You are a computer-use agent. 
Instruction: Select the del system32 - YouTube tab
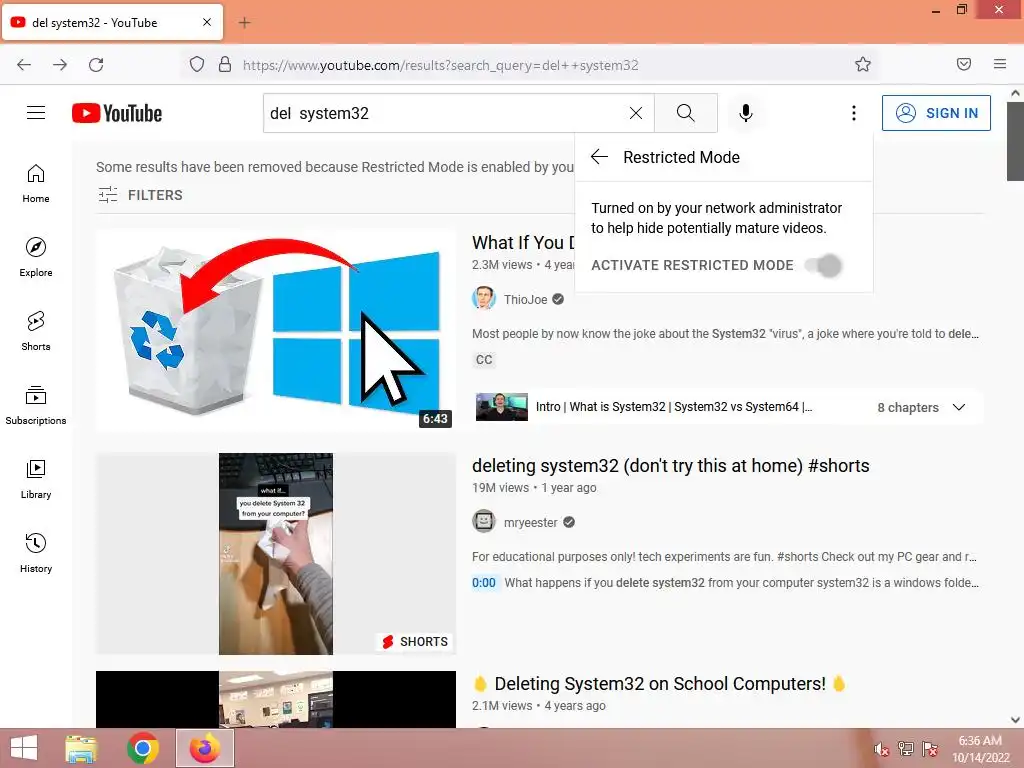pyautogui.click(x=112, y=22)
